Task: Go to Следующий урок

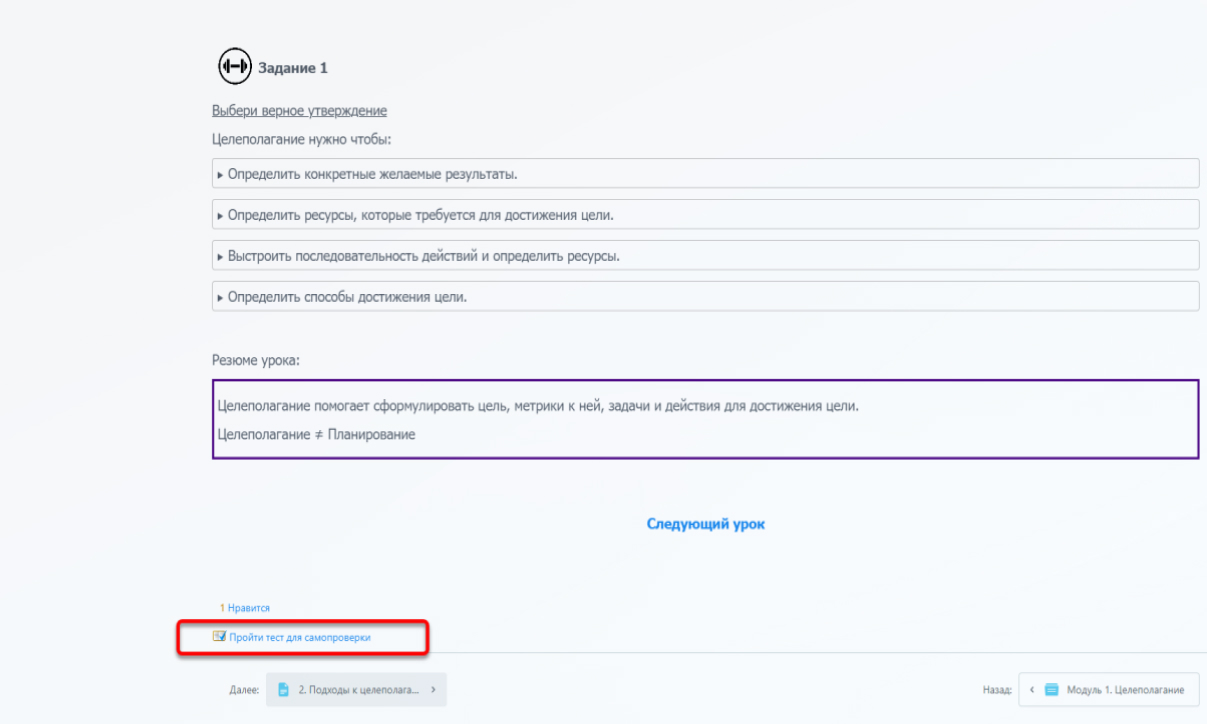Action: pyautogui.click(x=705, y=524)
